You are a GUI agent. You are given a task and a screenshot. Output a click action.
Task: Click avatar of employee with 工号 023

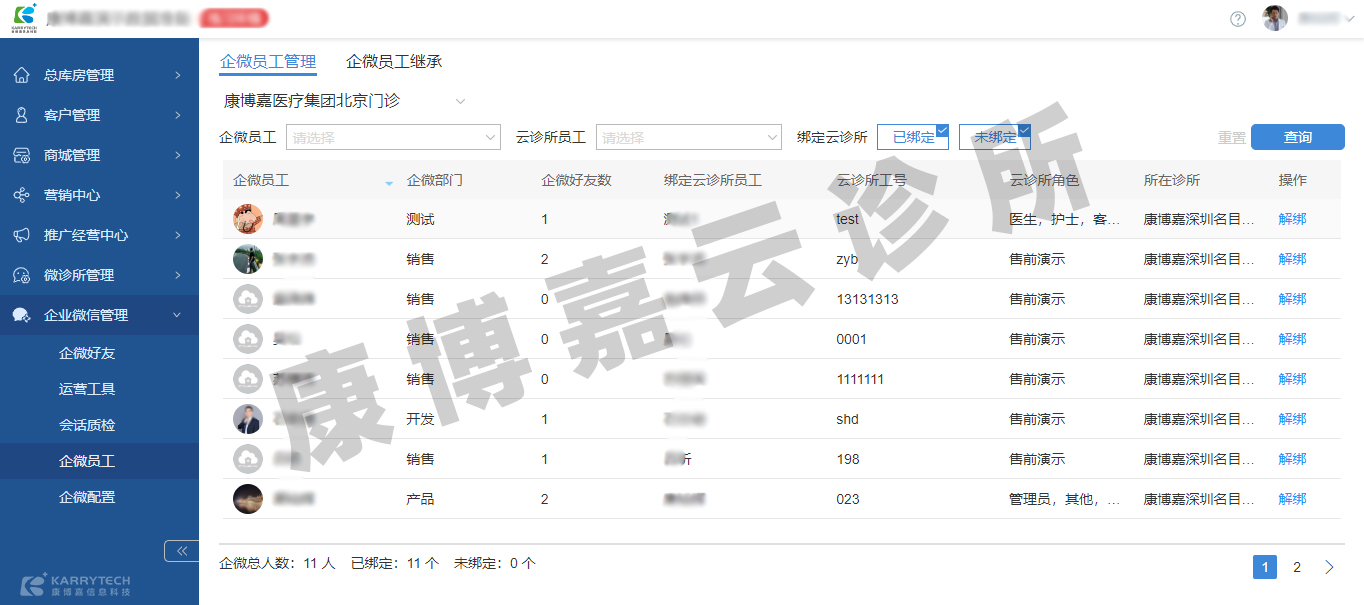coord(248,499)
